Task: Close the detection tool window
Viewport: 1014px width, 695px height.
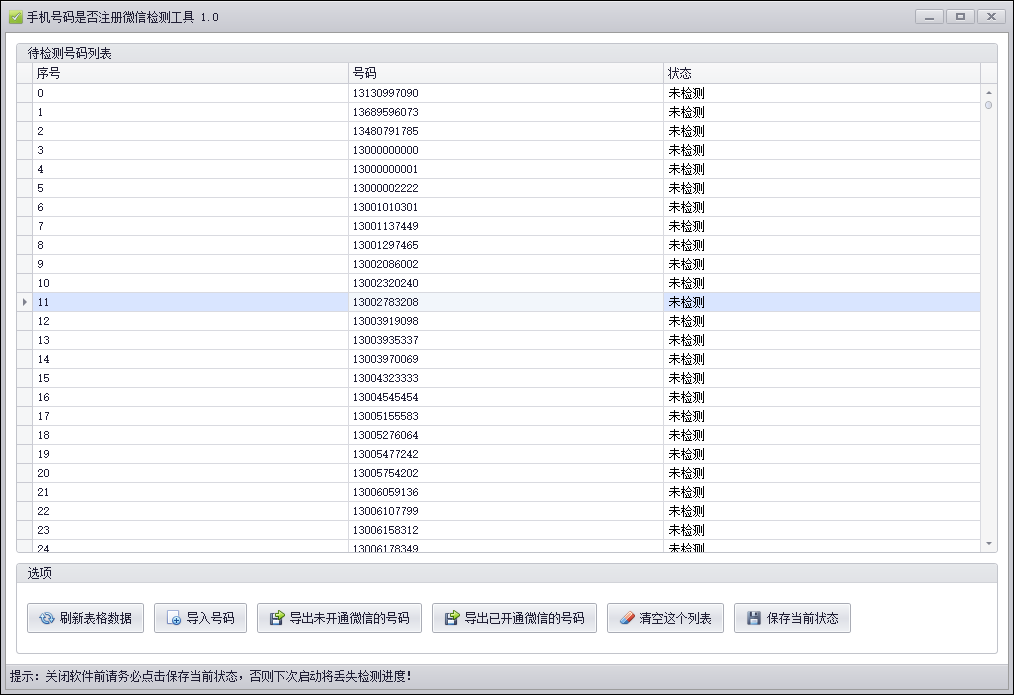Action: point(991,17)
